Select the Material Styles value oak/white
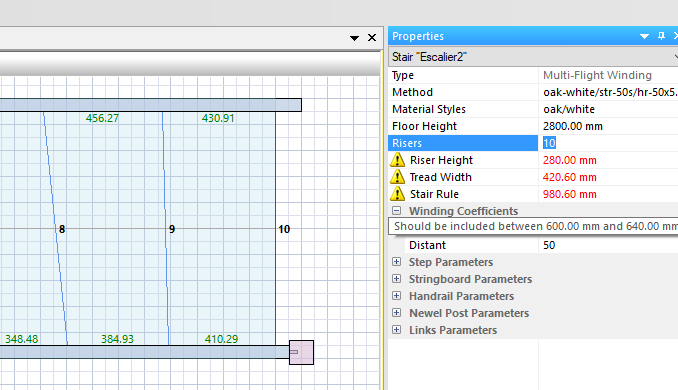The height and width of the screenshot is (390, 678). coord(569,109)
